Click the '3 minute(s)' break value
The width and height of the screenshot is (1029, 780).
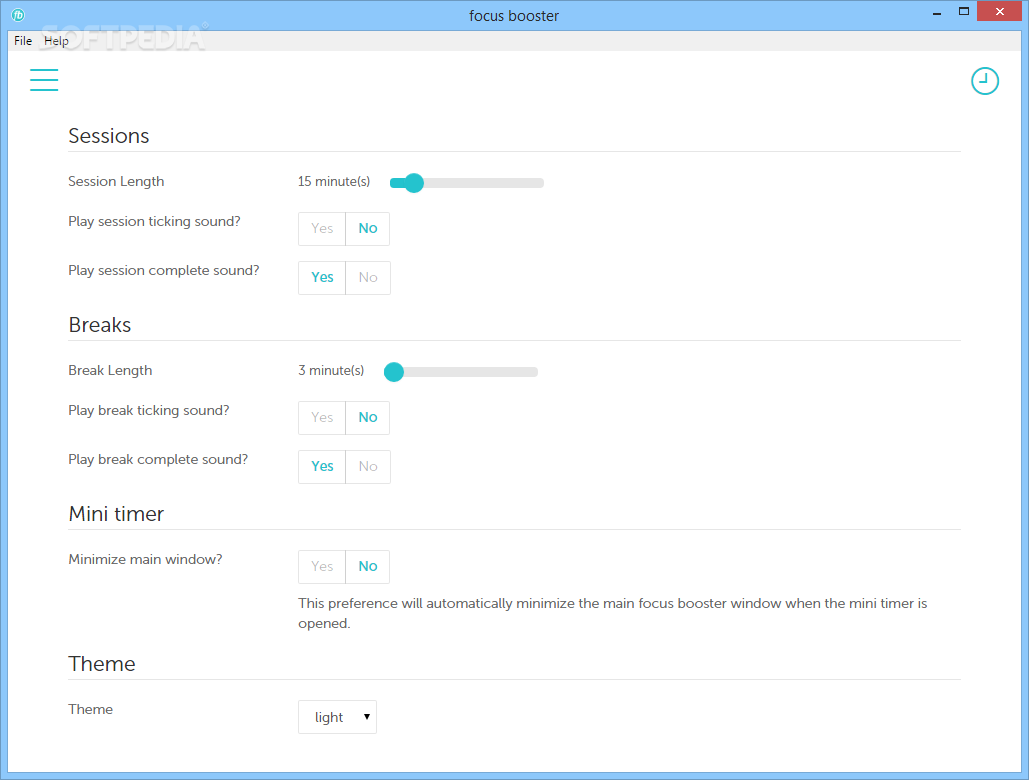[x=331, y=371]
